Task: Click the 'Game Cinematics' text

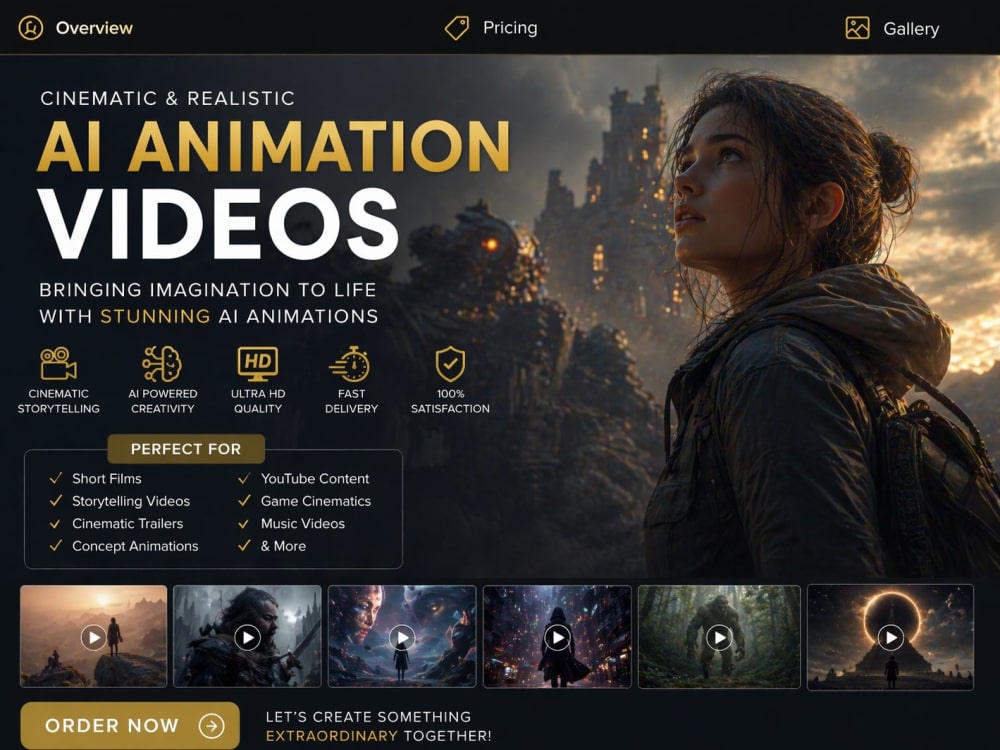Action: tap(316, 501)
